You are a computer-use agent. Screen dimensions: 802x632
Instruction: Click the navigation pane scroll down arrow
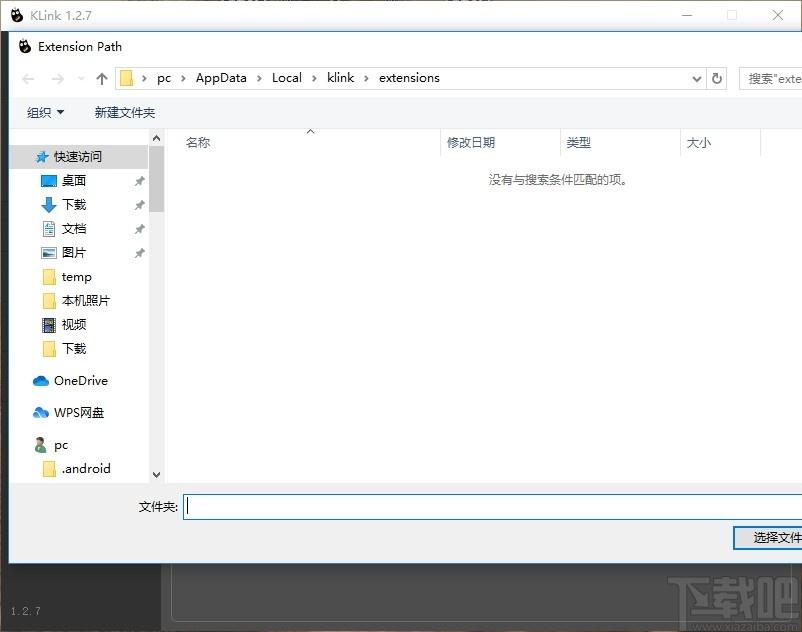157,475
